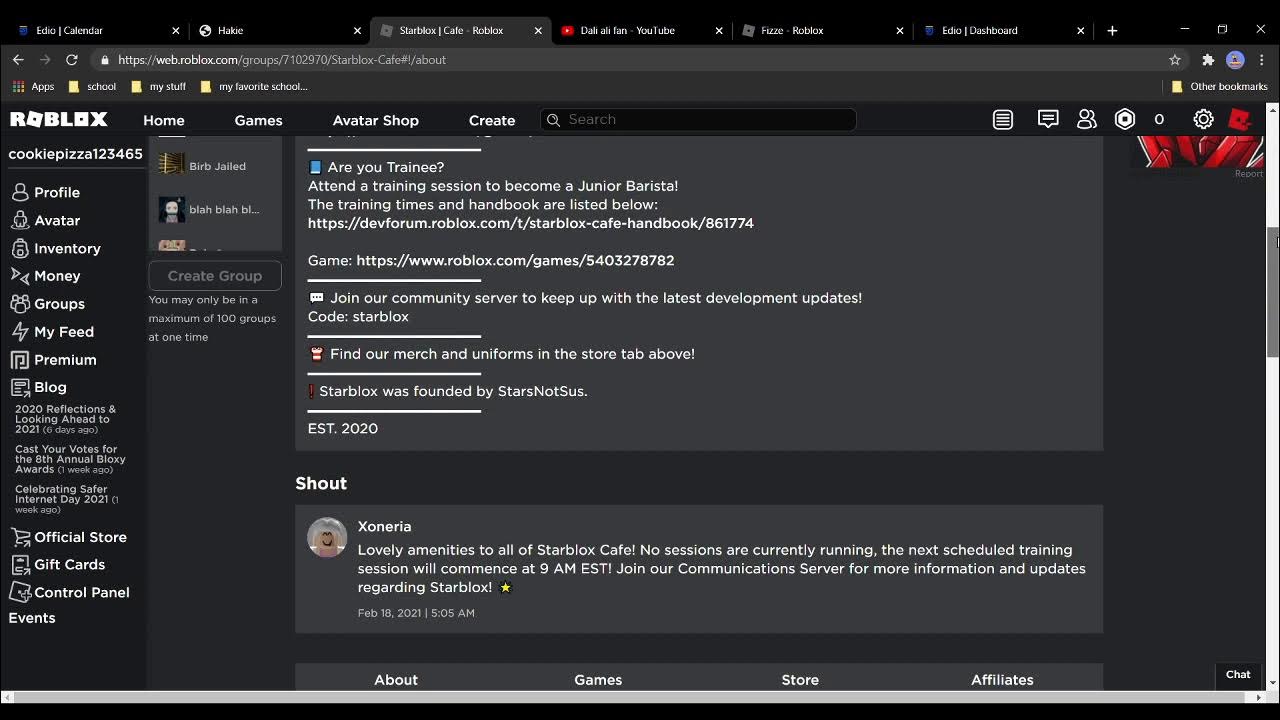The image size is (1280, 720).
Task: Go to Home in the Roblox navbar
Action: (164, 120)
